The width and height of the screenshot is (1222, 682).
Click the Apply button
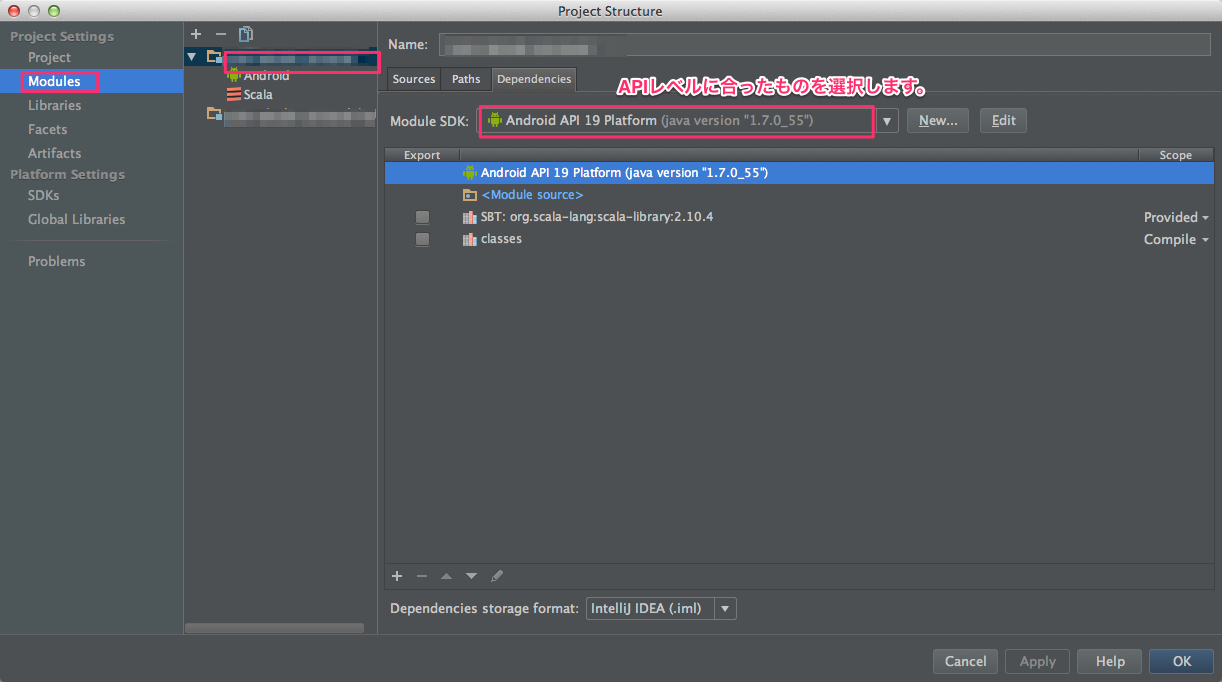(1037, 661)
